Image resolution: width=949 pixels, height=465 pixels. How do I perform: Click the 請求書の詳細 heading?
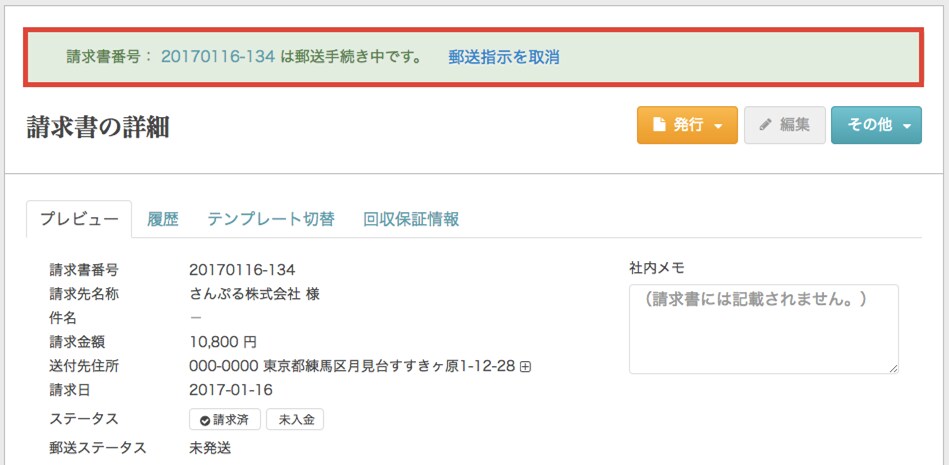(x=97, y=128)
